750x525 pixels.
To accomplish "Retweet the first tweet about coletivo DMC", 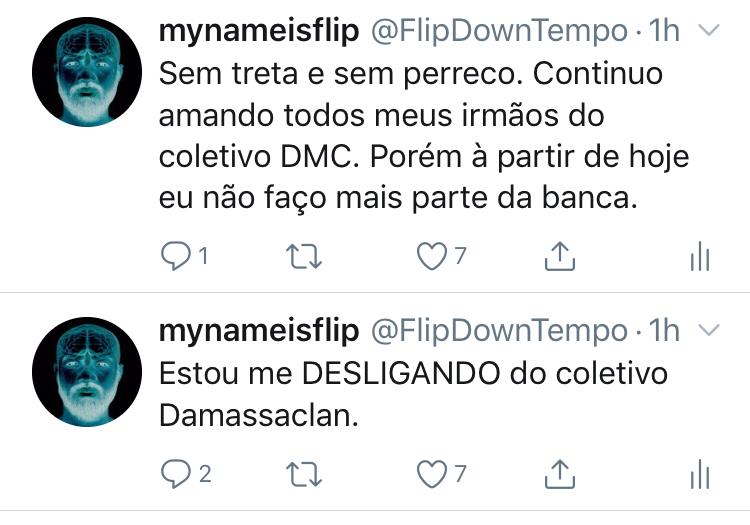I will (x=304, y=256).
